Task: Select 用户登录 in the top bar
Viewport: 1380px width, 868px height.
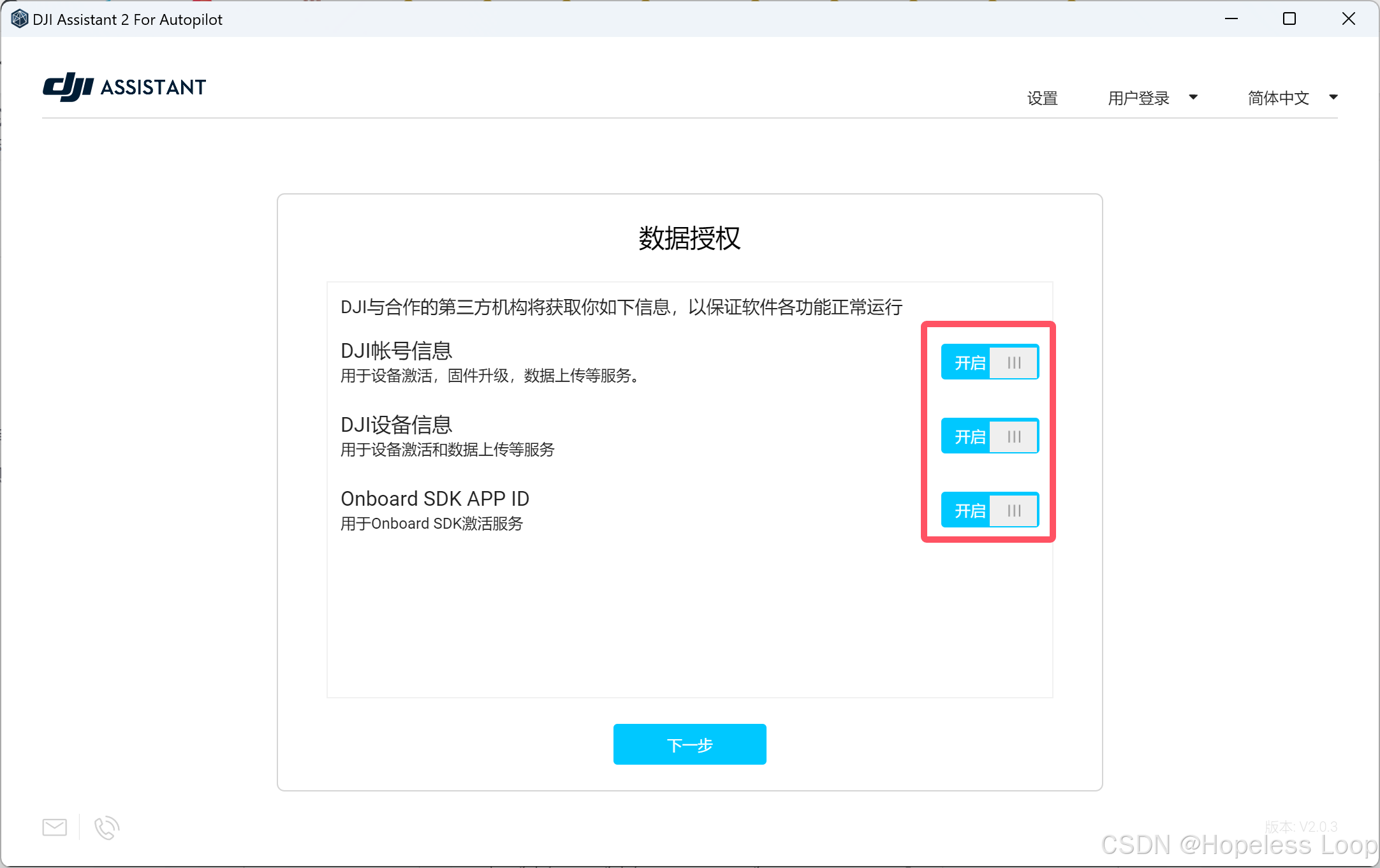Action: pyautogui.click(x=1138, y=98)
